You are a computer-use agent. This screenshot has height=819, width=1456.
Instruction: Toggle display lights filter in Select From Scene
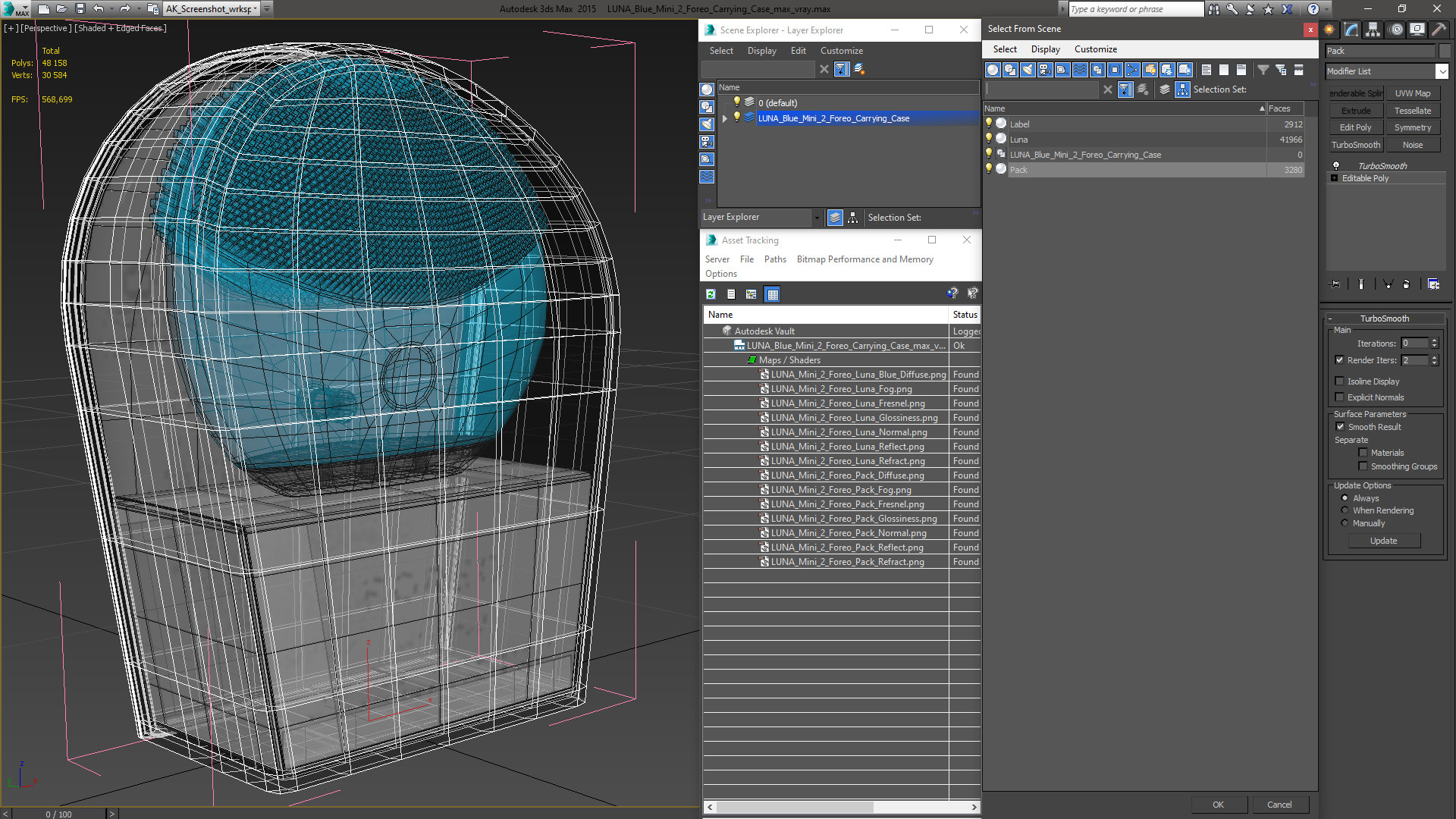click(x=1028, y=70)
